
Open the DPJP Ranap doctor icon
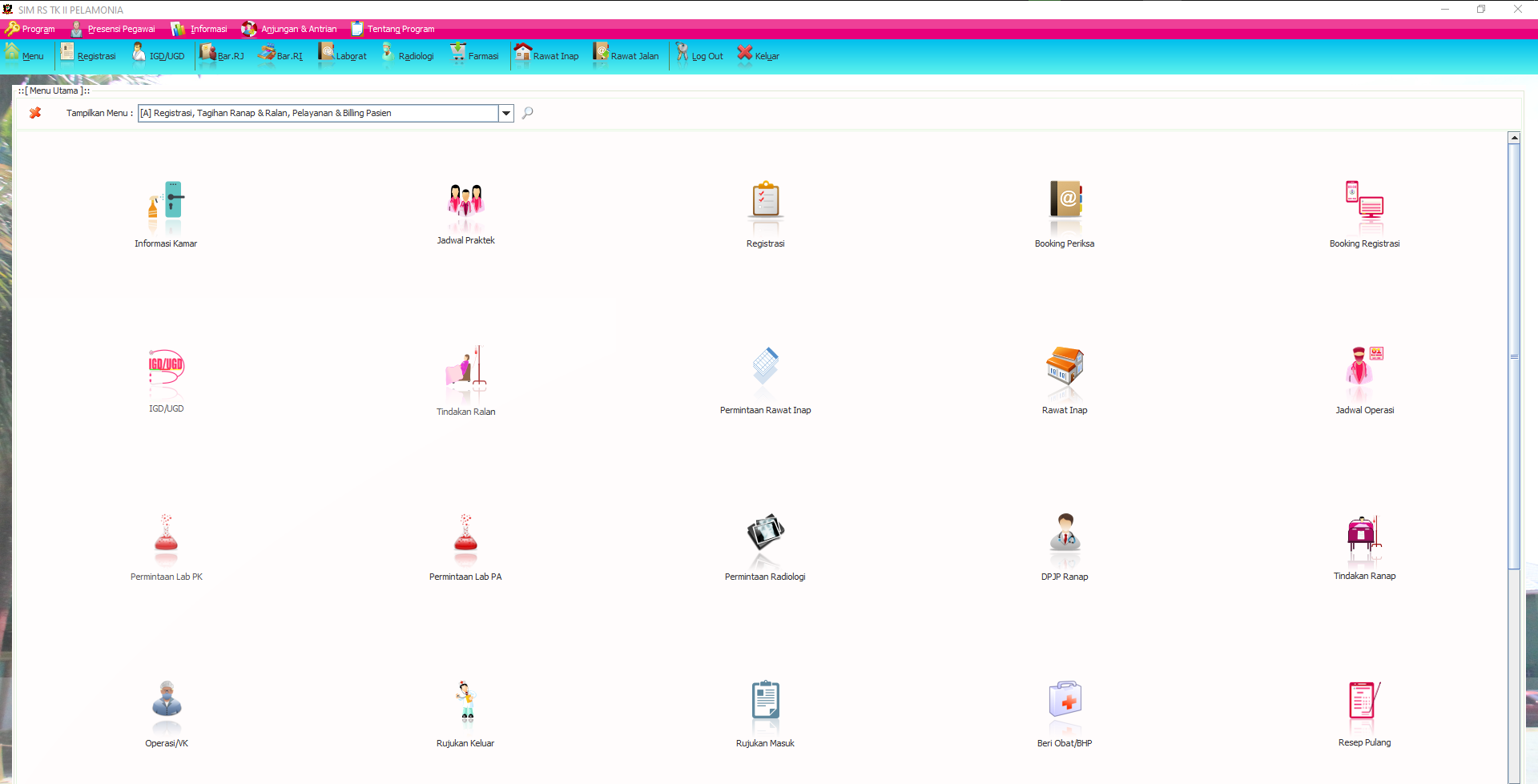1065,534
